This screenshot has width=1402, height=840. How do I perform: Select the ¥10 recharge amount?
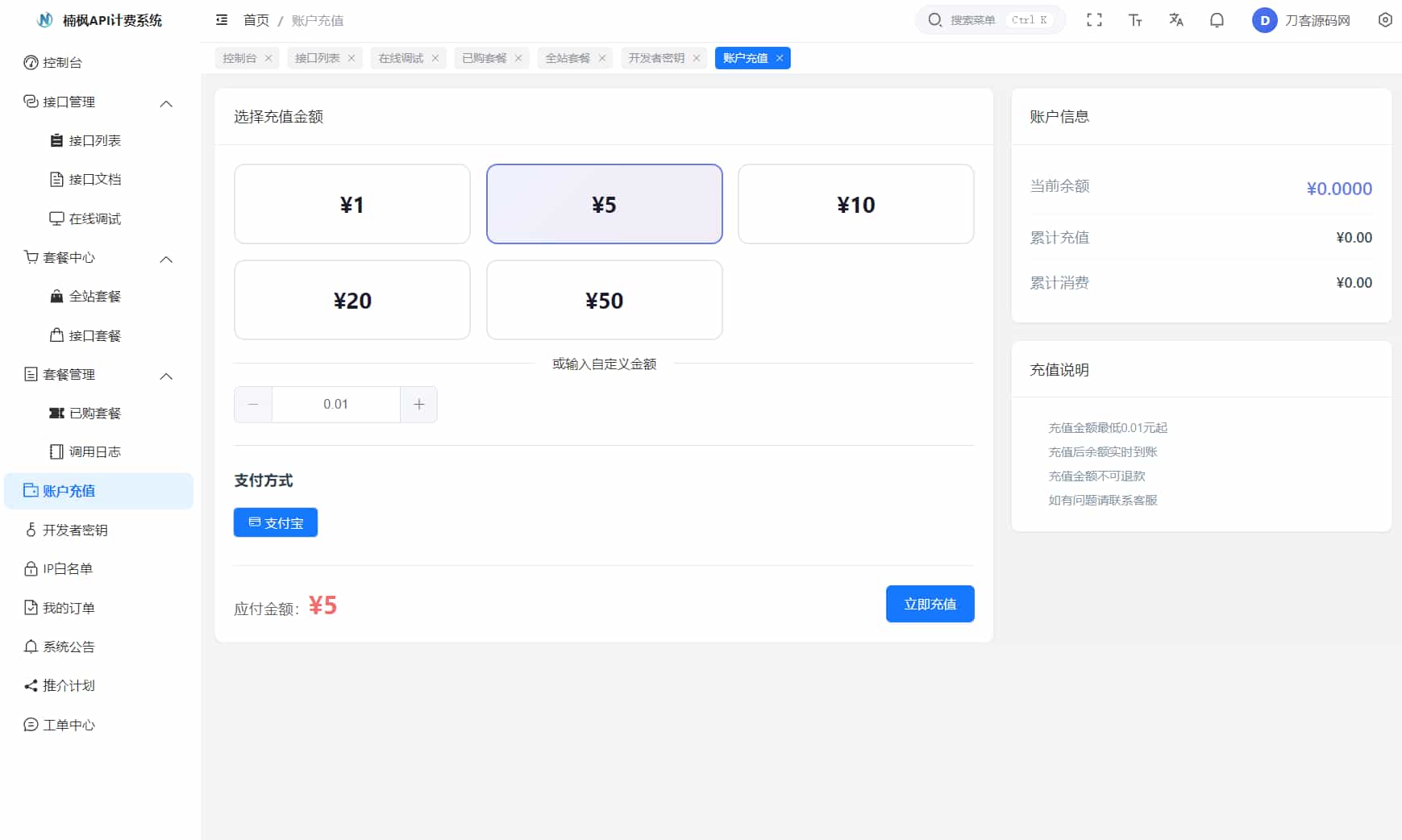[856, 204]
